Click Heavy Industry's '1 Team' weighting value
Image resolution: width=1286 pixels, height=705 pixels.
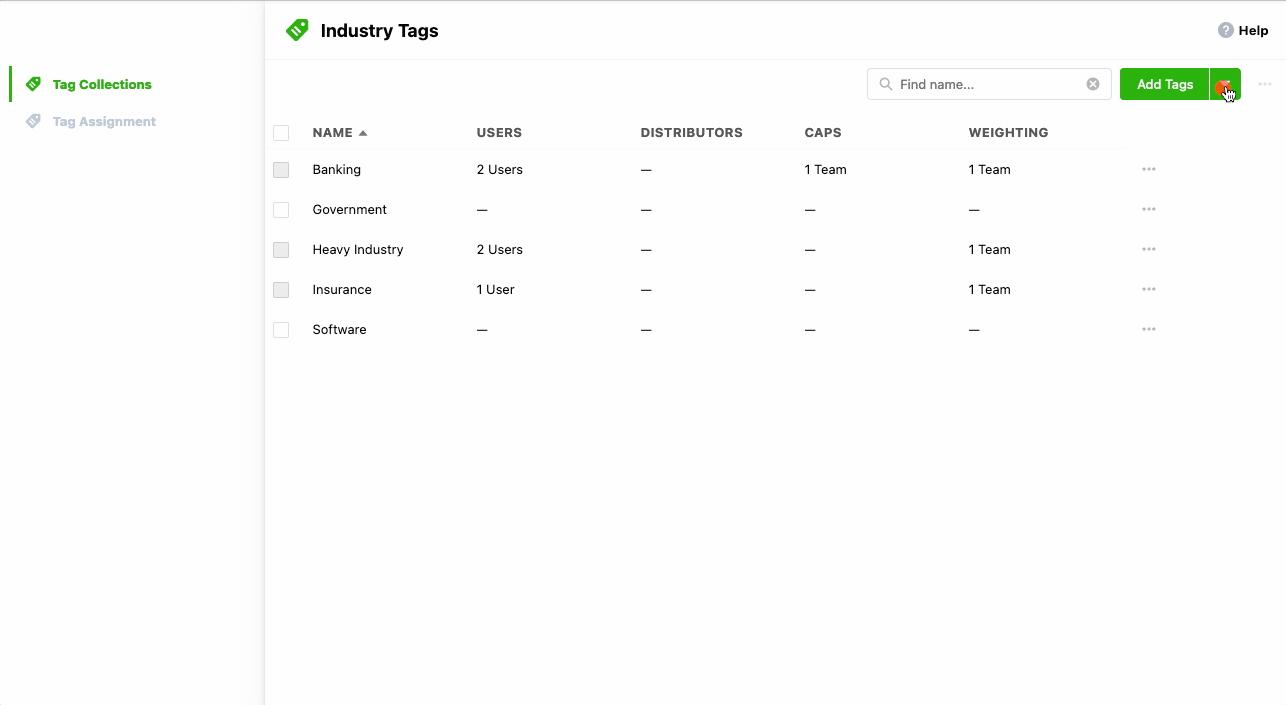click(x=989, y=249)
